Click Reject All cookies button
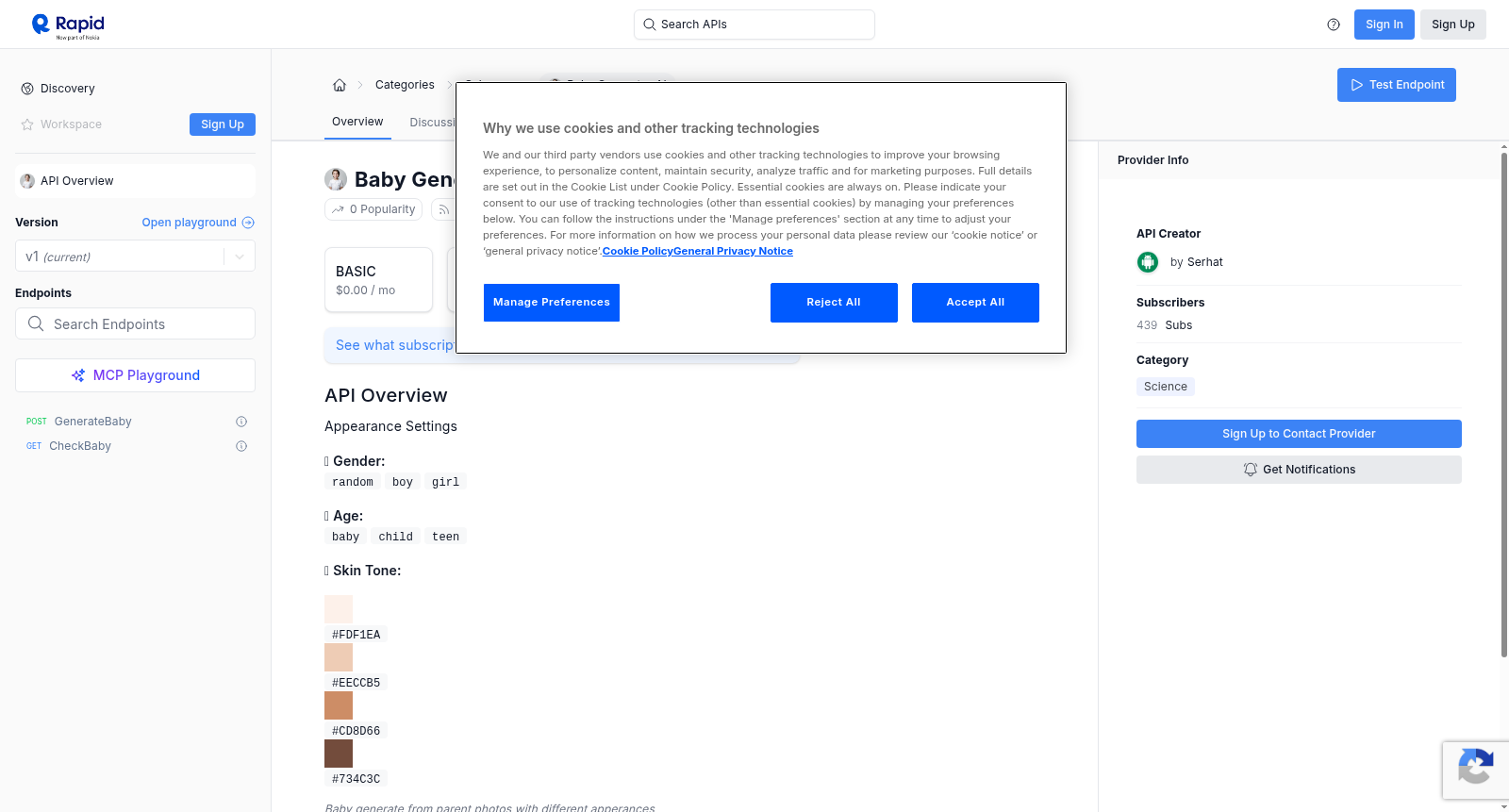The image size is (1509, 812). click(x=834, y=303)
